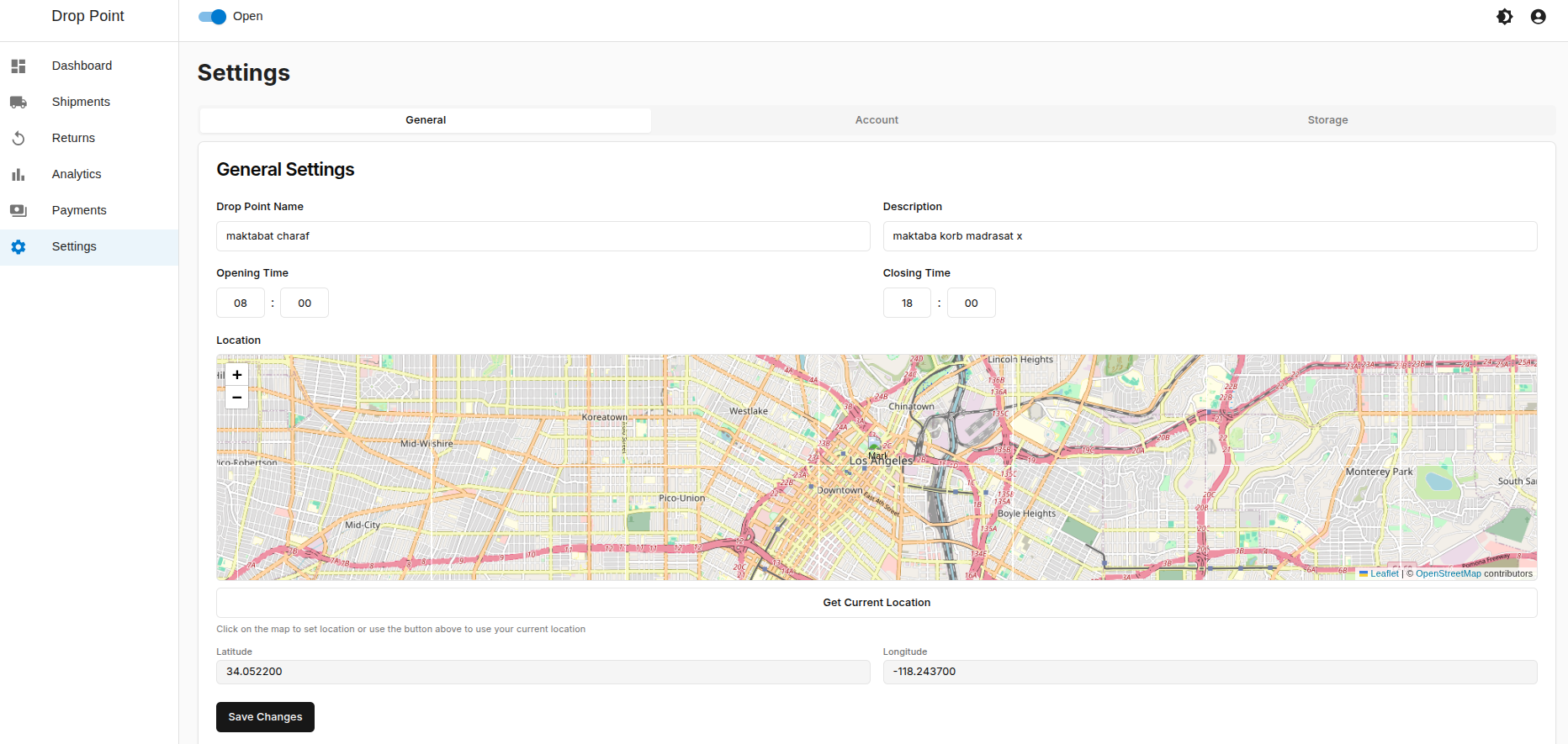The height and width of the screenshot is (744, 1568).
Task: Zoom in on the map
Action: [237, 375]
